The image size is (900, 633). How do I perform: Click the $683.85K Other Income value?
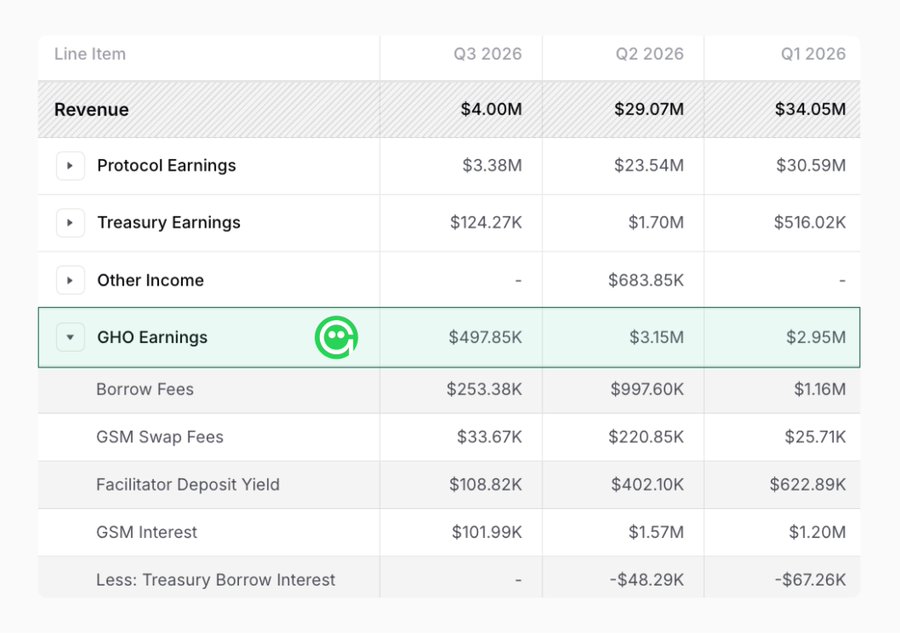646,280
